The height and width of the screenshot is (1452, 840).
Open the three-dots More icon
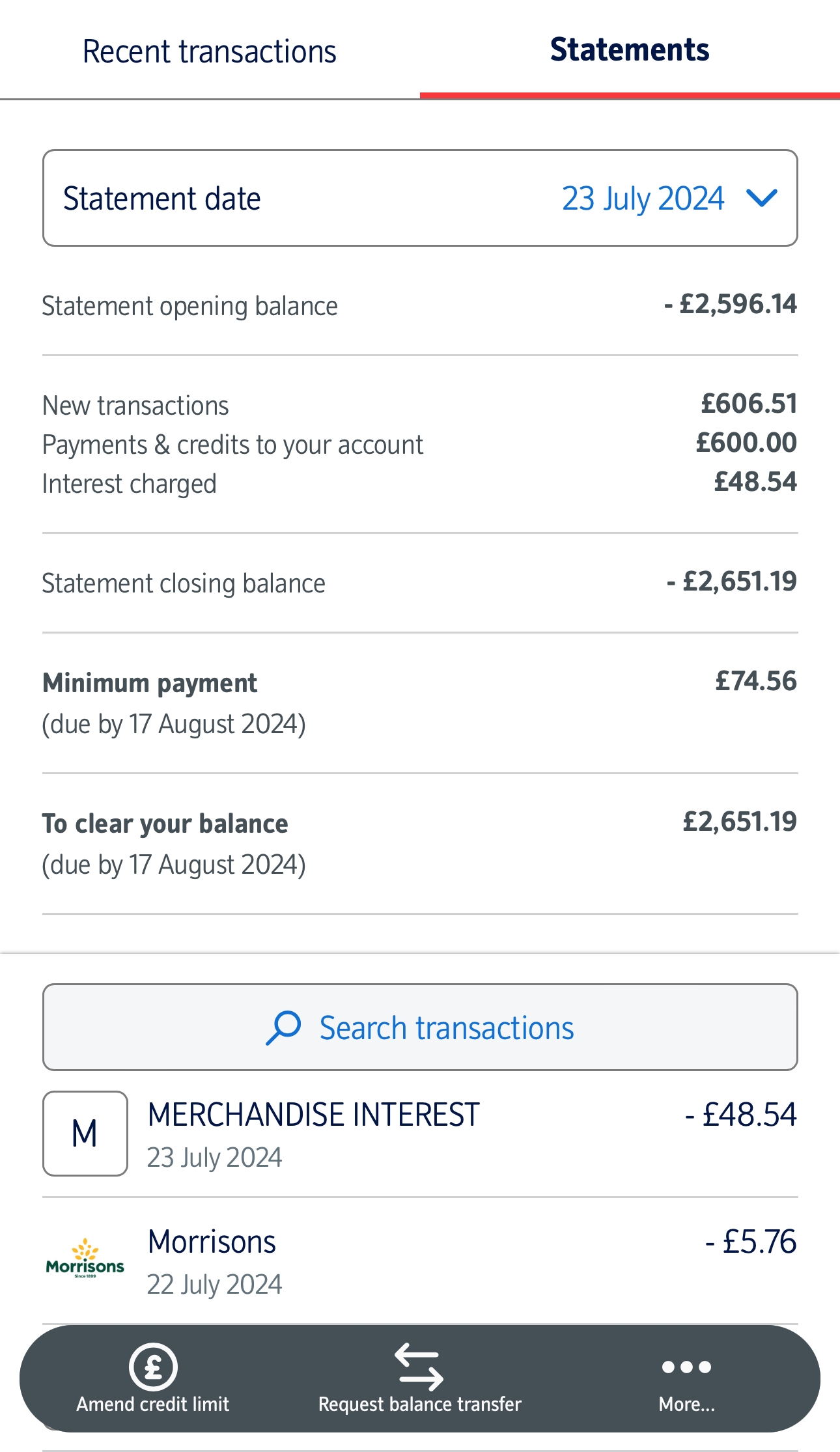[686, 1367]
